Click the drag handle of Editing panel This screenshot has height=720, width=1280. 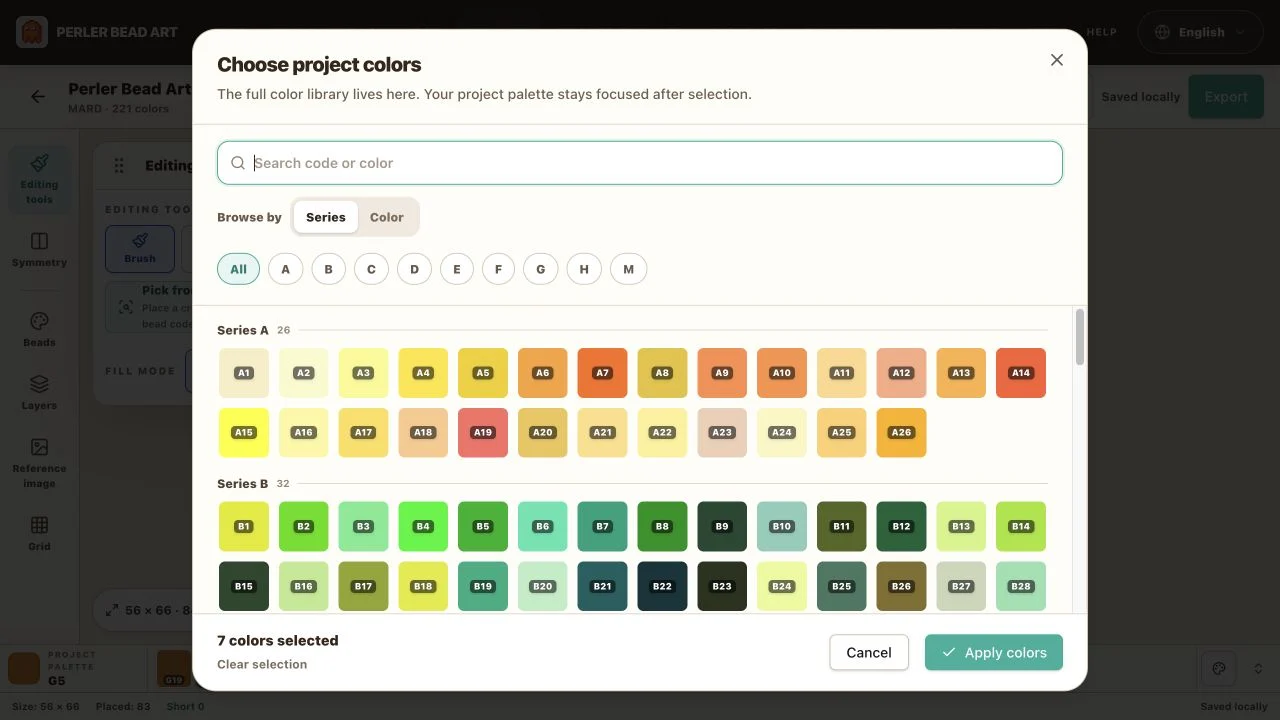119,166
